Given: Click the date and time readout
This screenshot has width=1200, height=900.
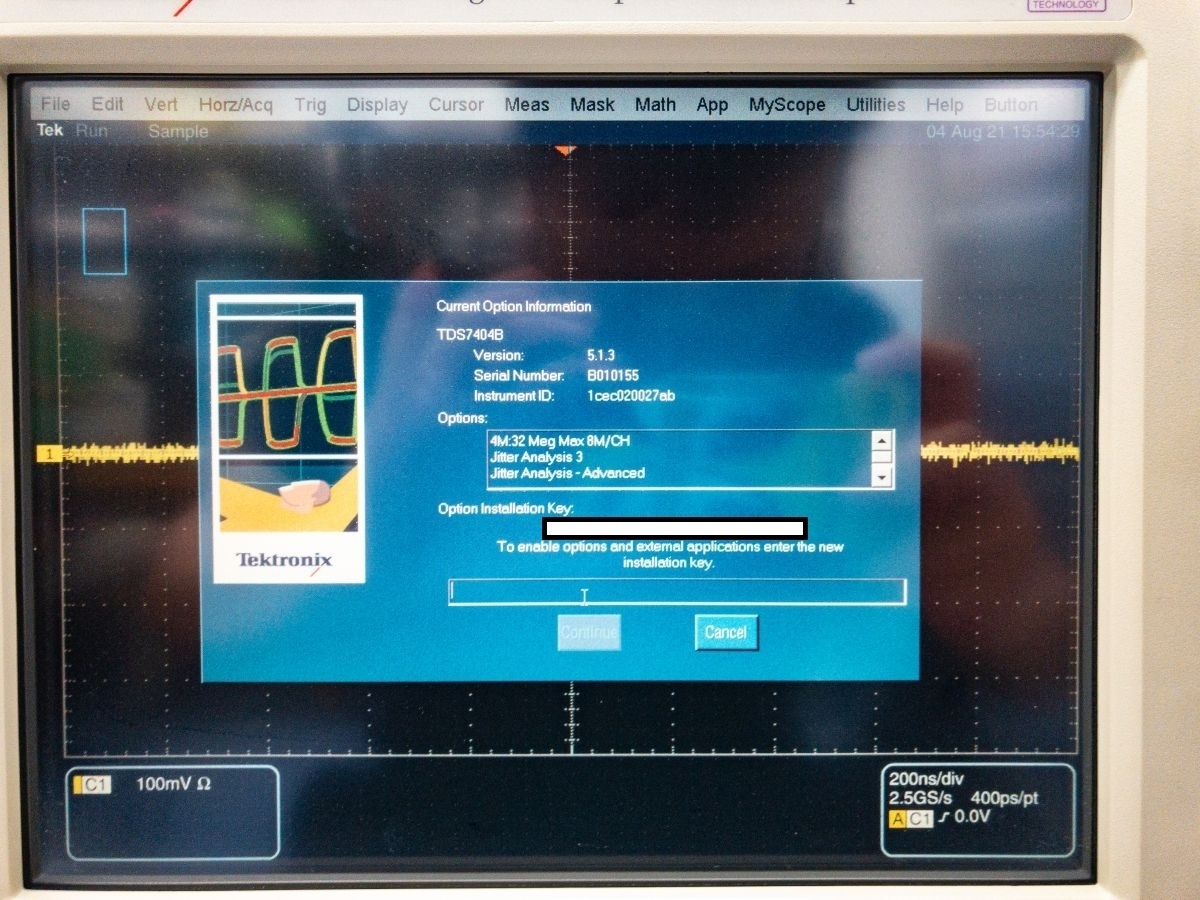Looking at the screenshot, I should 1003,131.
